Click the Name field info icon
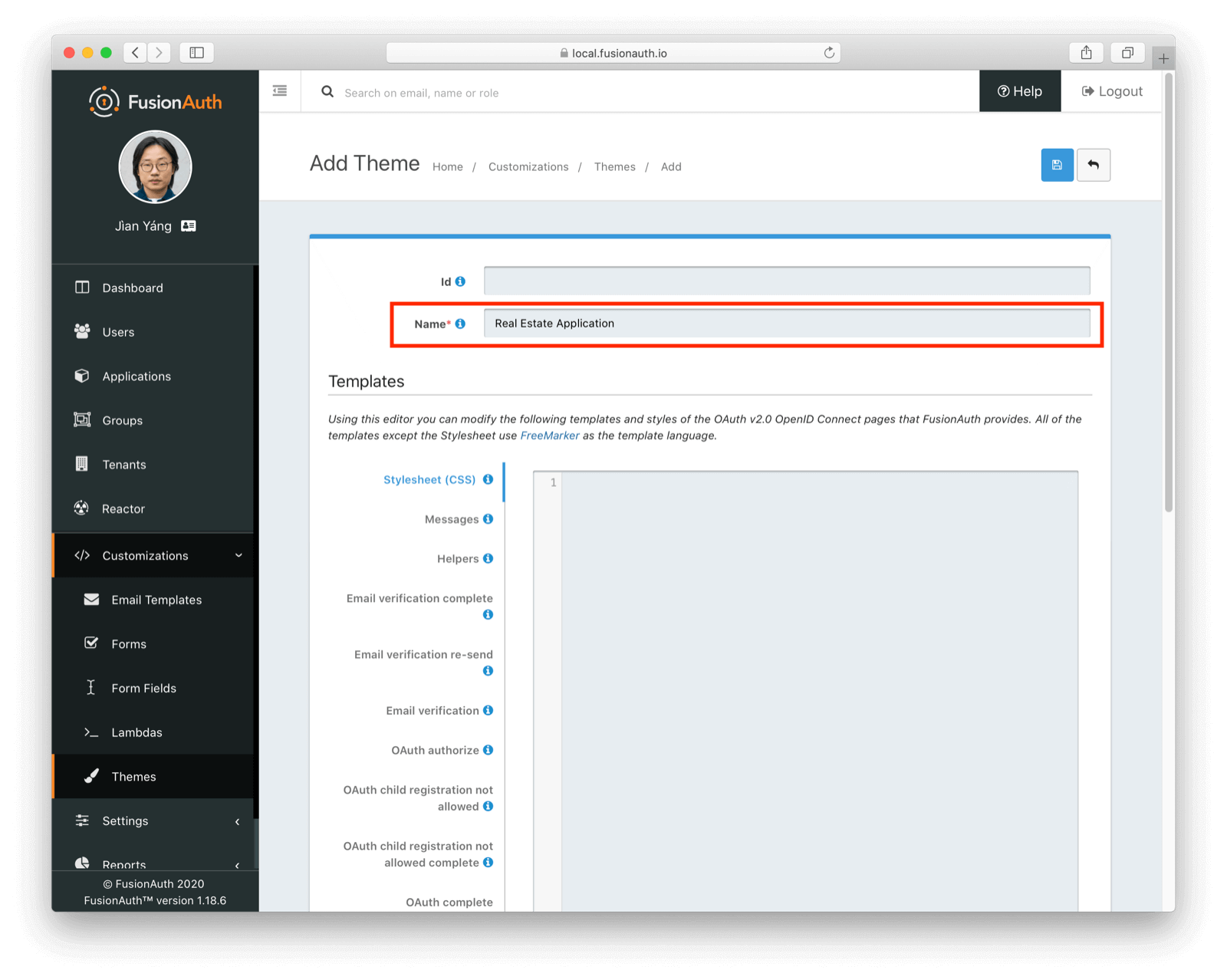1227x980 pixels. 460,324
